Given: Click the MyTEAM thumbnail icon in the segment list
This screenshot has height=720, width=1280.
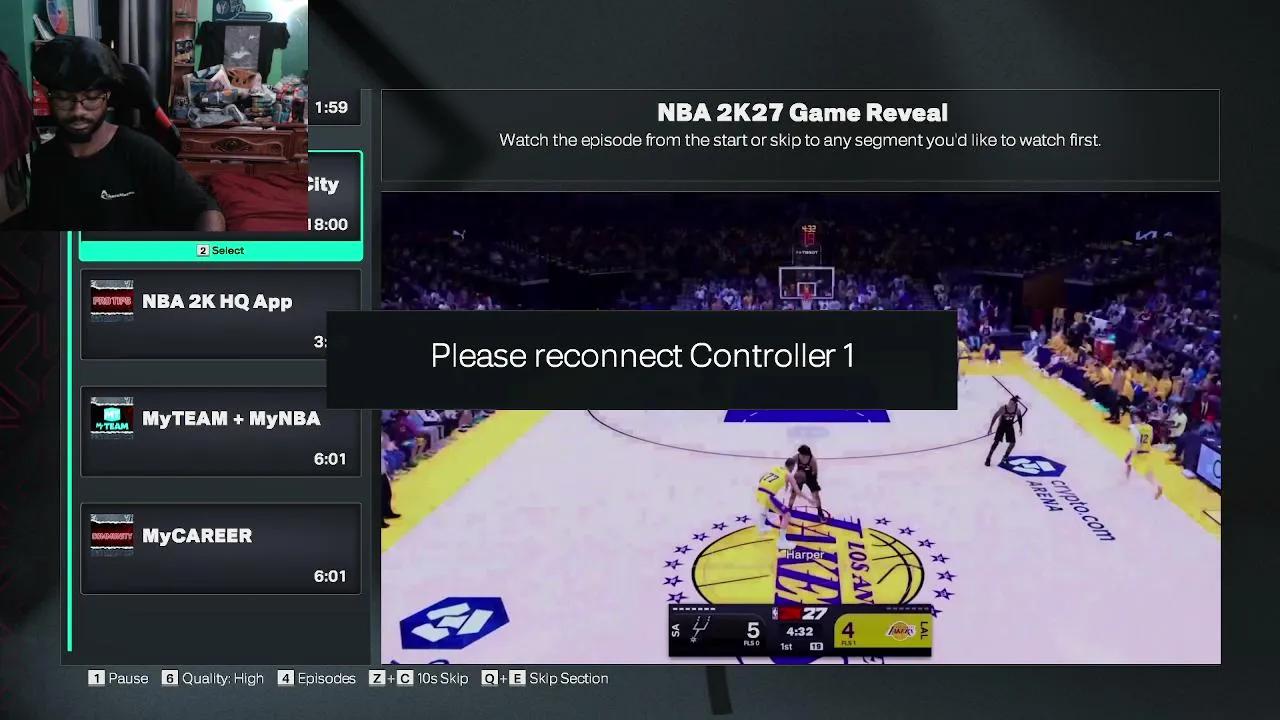Looking at the screenshot, I should coord(112,417).
